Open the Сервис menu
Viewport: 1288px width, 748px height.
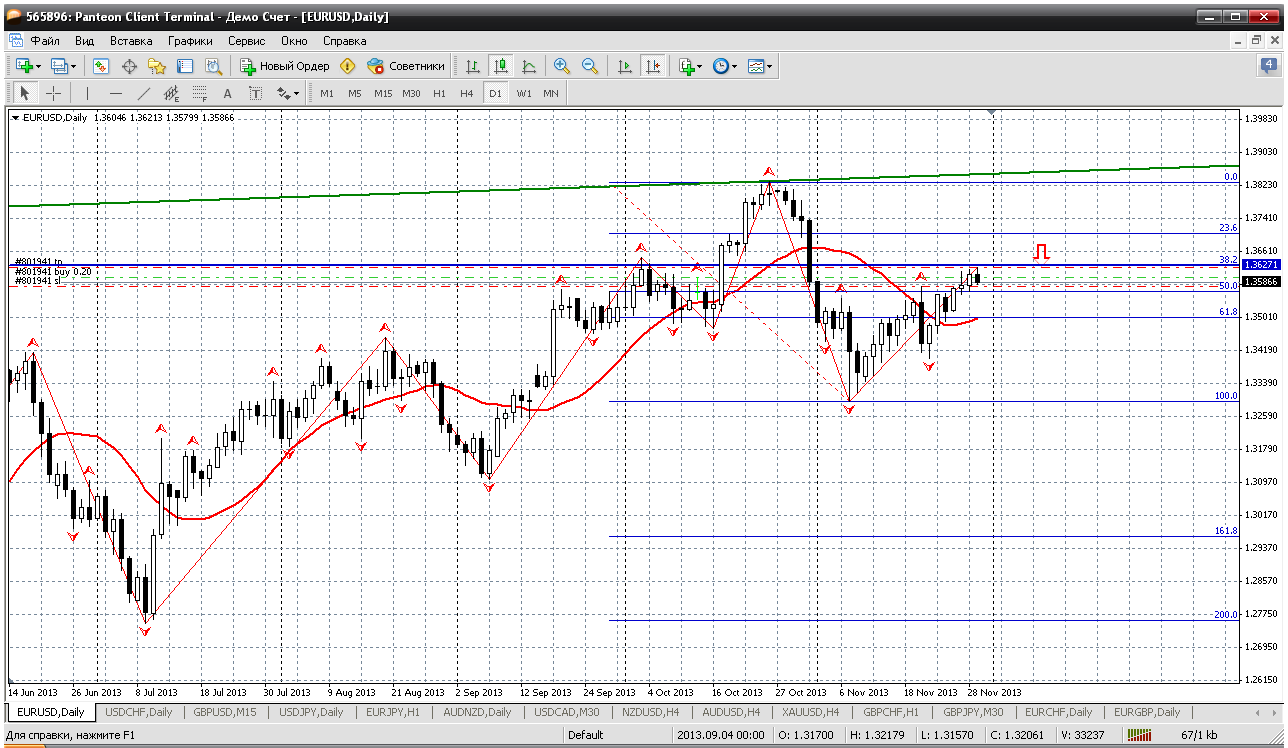pos(246,41)
